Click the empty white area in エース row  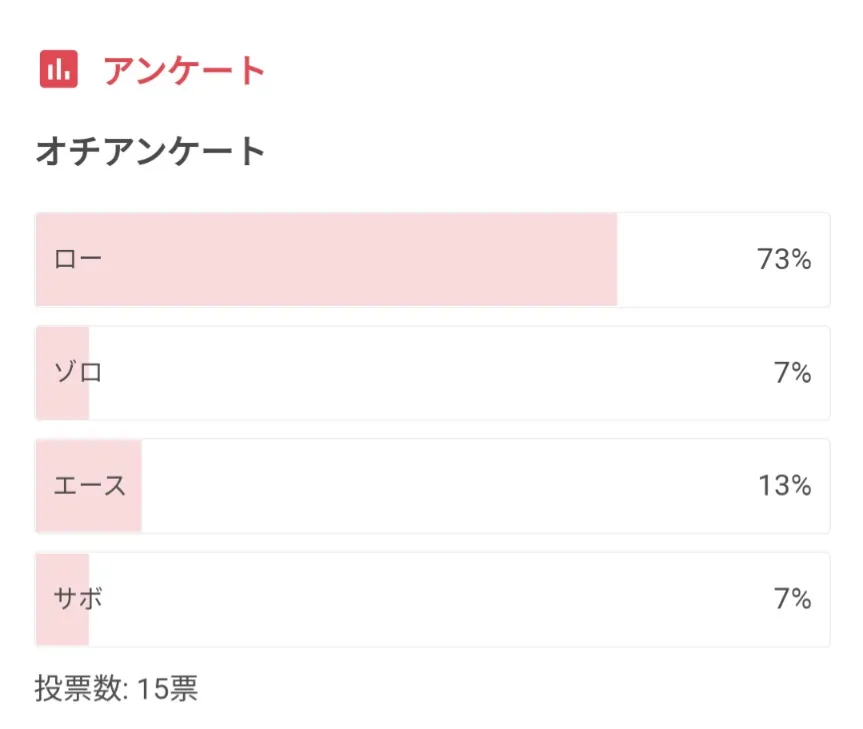440,486
